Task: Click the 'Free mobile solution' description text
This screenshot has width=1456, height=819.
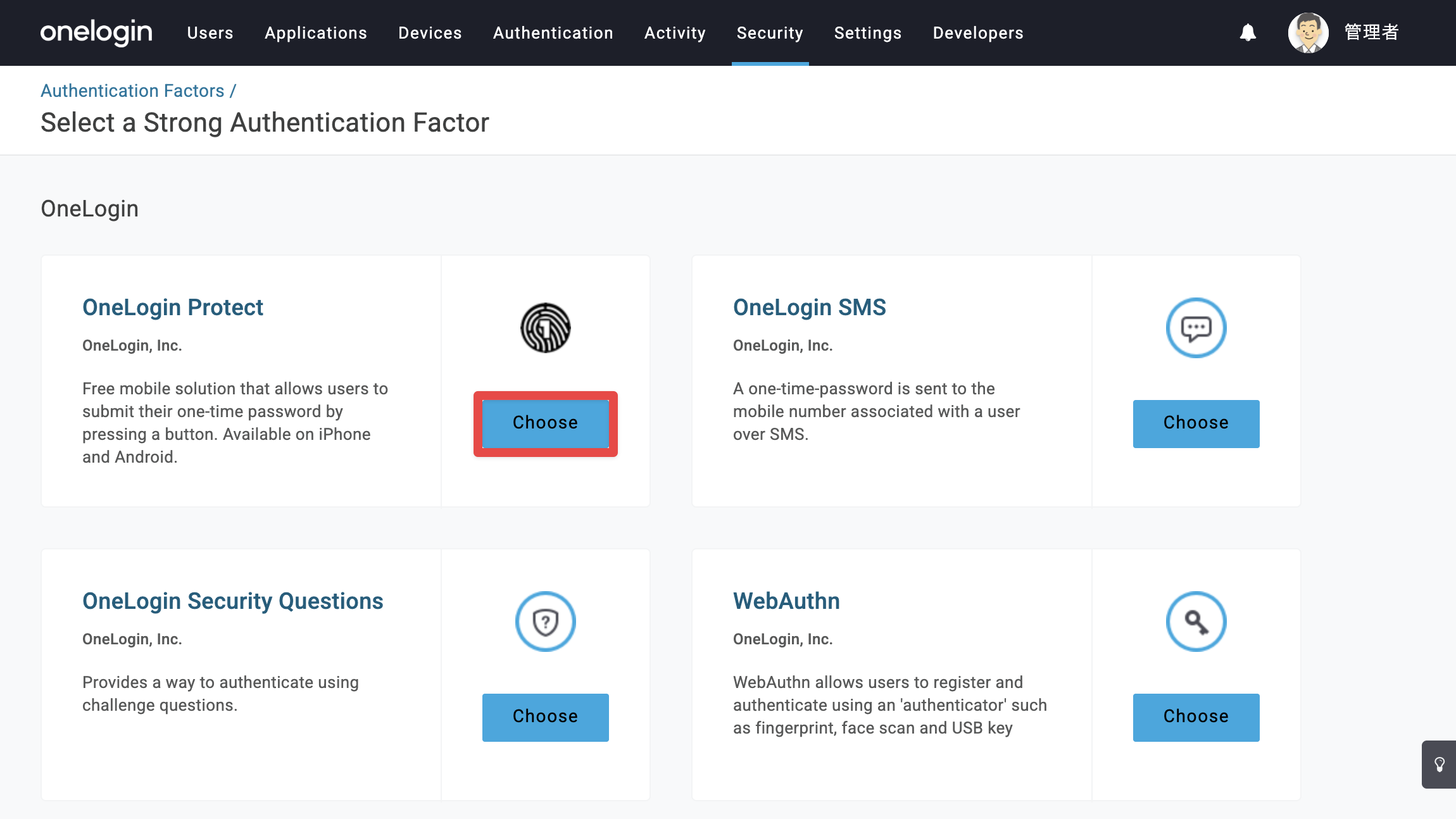Action: [235, 423]
